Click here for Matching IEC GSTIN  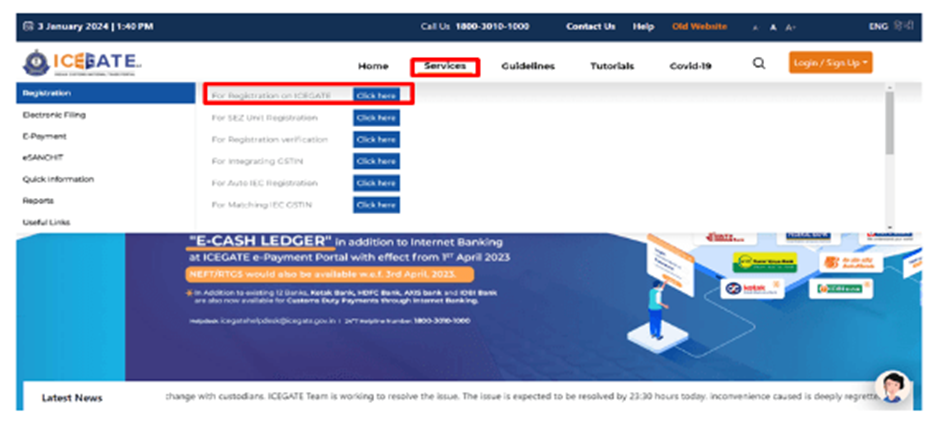[x=376, y=205]
